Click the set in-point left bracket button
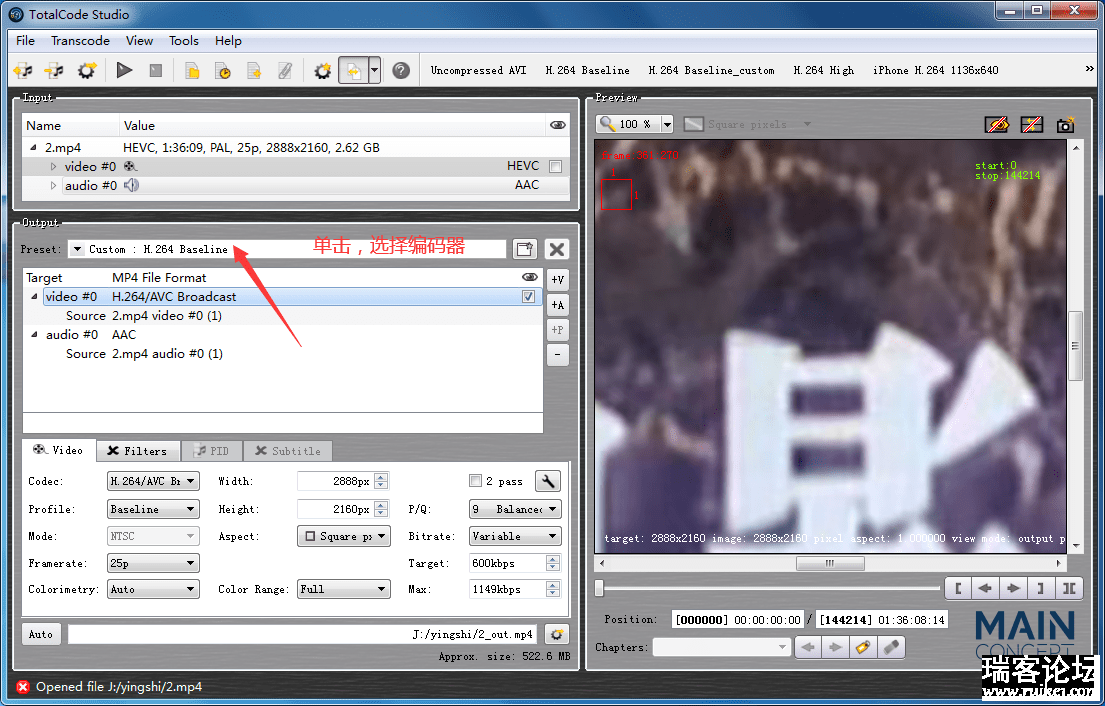The width and height of the screenshot is (1105, 706). (x=958, y=588)
